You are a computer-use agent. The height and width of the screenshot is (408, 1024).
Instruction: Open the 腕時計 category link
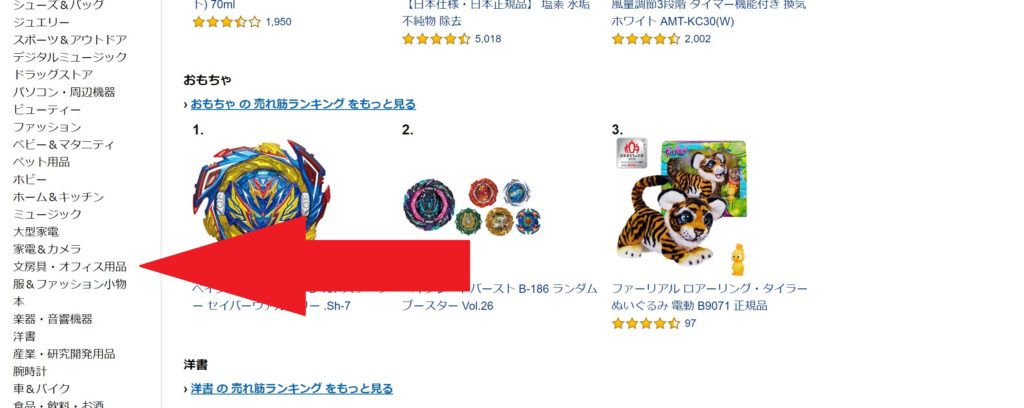click(x=30, y=371)
